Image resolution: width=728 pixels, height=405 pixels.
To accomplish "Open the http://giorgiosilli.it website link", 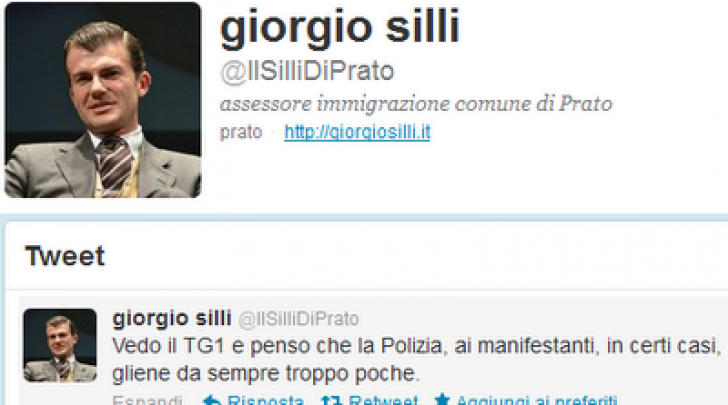I will click(x=357, y=132).
